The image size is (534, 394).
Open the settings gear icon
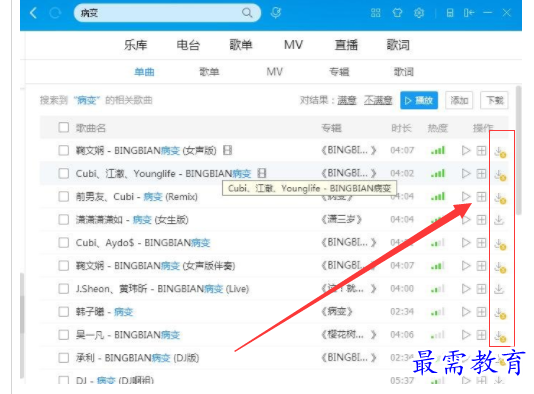(419, 13)
